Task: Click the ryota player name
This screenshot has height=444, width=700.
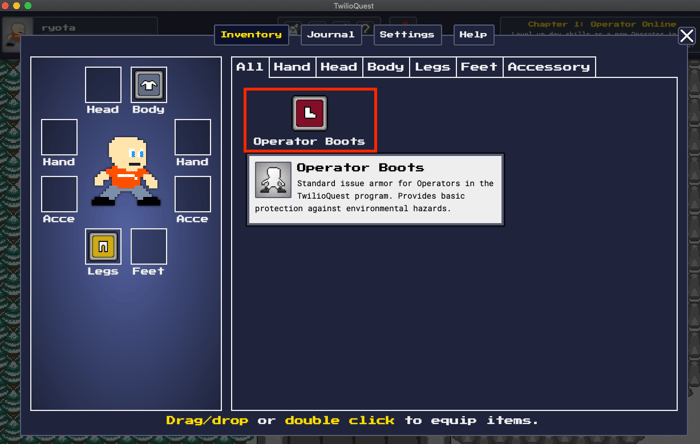Action: pos(58,28)
